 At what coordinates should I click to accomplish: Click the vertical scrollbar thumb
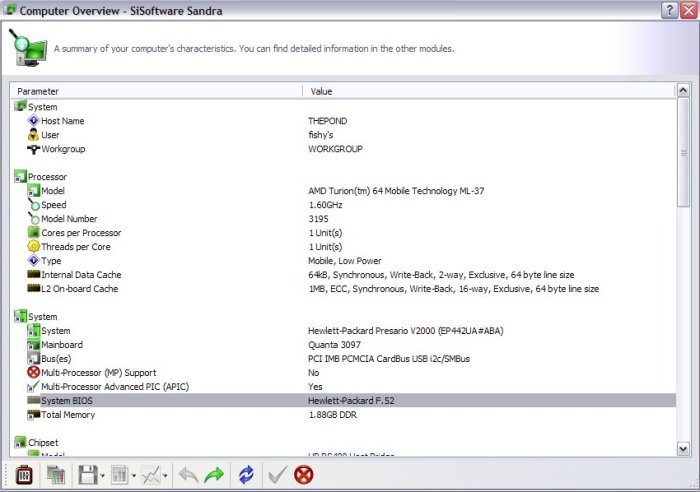[683, 152]
